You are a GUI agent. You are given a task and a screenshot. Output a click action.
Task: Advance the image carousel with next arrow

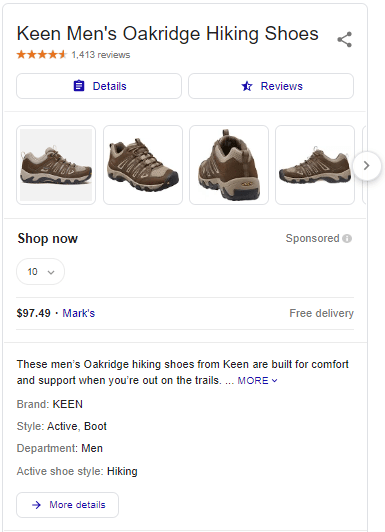(367, 166)
